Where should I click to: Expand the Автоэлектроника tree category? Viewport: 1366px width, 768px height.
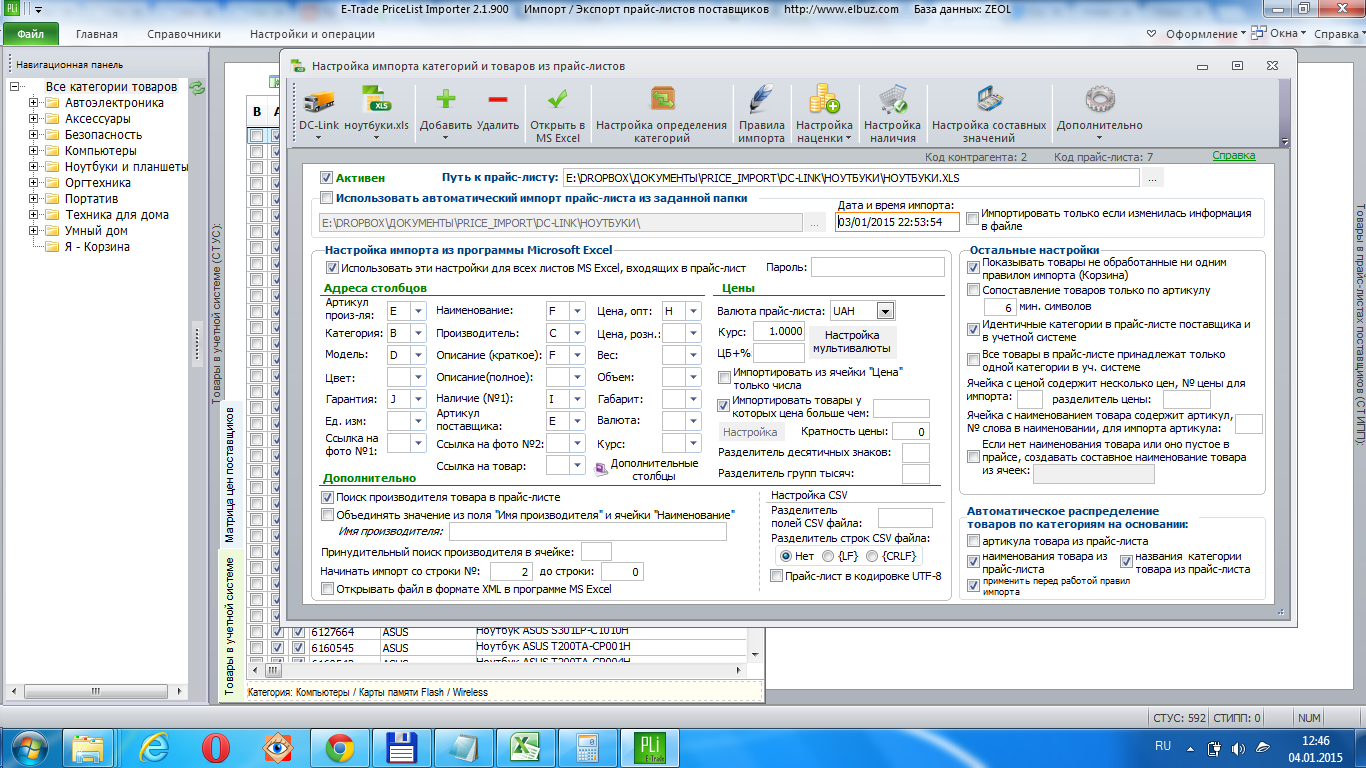tap(34, 103)
